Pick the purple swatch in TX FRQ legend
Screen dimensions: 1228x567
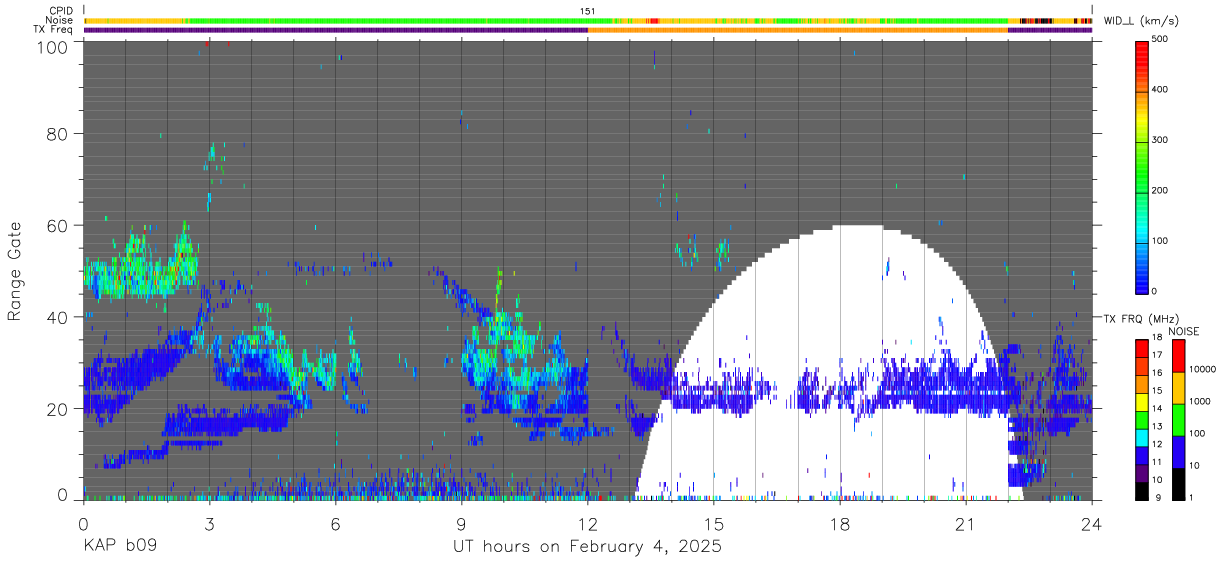coord(1142,471)
